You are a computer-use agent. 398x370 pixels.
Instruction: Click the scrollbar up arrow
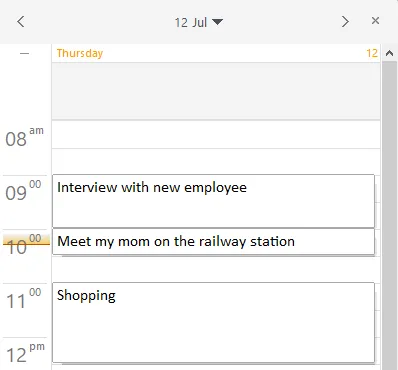point(389,53)
